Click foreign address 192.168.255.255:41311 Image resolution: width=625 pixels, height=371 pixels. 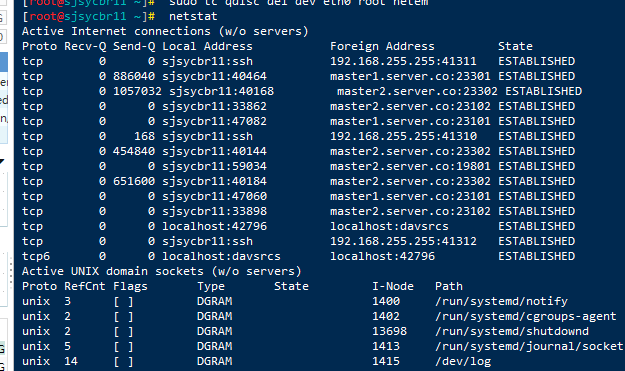pos(403,61)
